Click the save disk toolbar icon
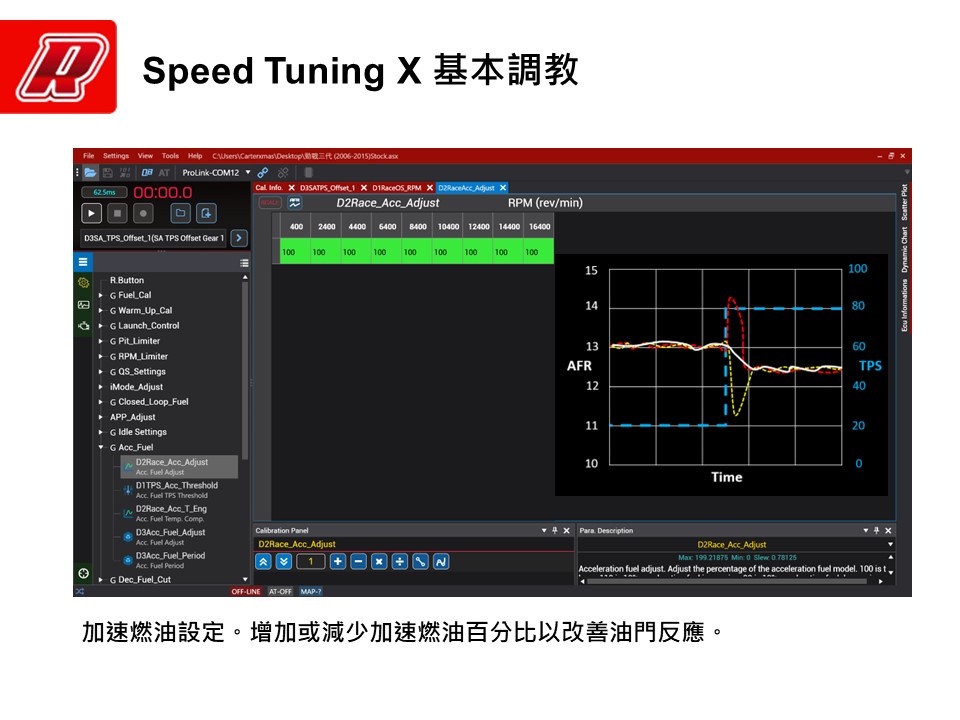960x720 pixels. point(108,173)
